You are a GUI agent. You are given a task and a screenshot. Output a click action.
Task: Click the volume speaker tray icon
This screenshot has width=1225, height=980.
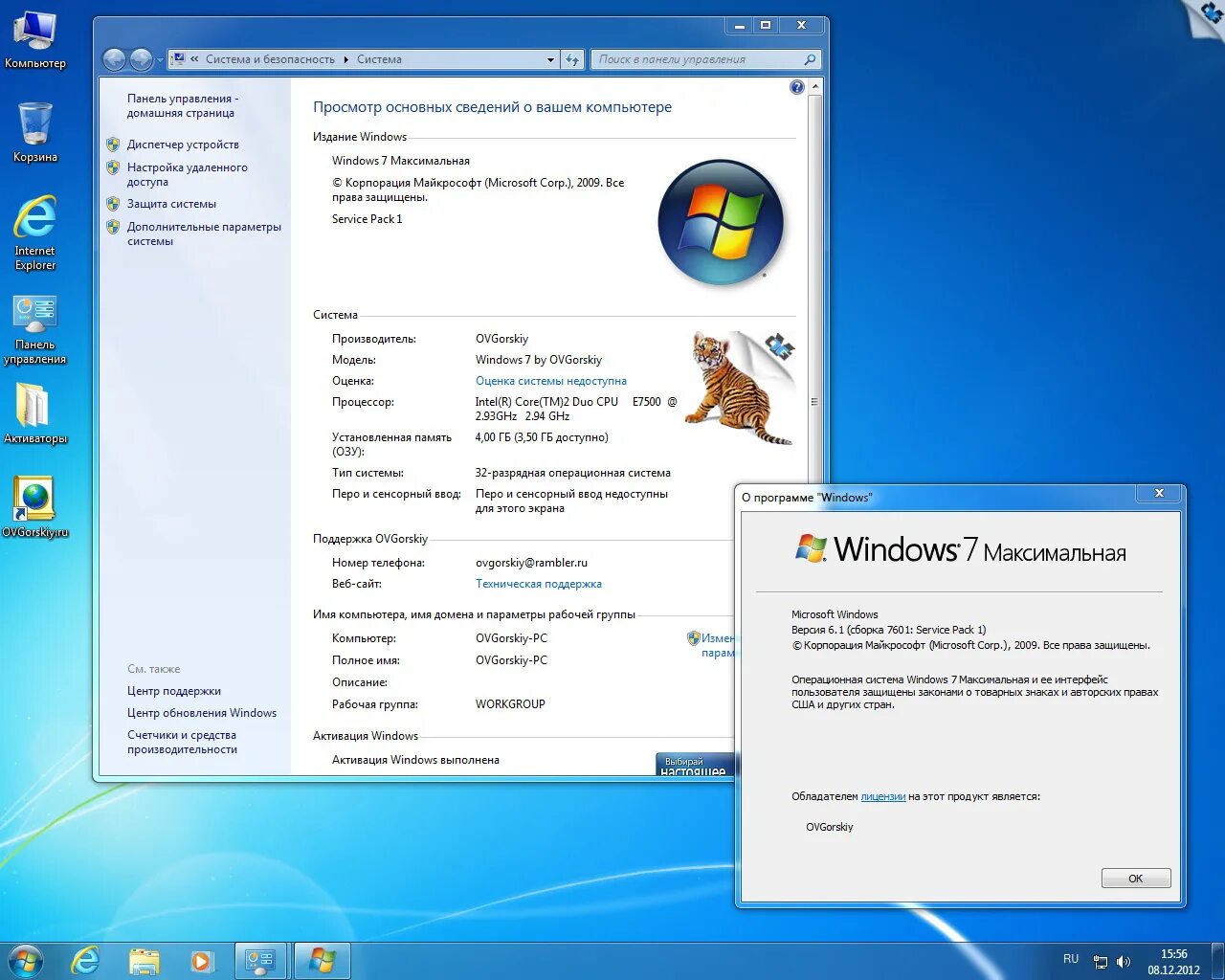tap(1124, 962)
